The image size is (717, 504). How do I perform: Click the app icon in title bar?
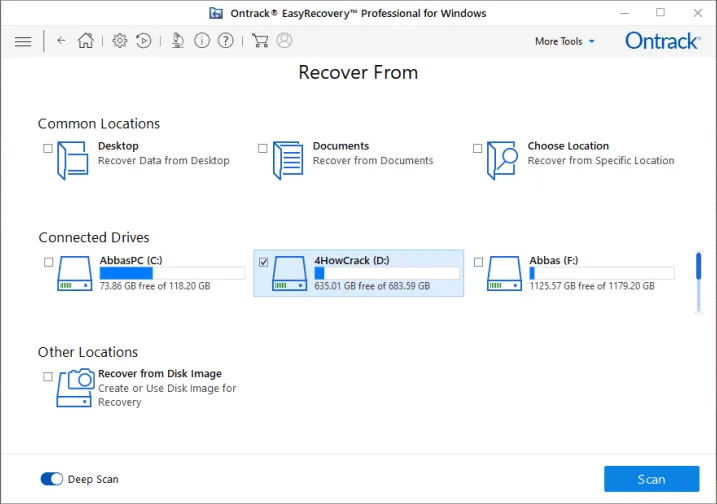[216, 13]
